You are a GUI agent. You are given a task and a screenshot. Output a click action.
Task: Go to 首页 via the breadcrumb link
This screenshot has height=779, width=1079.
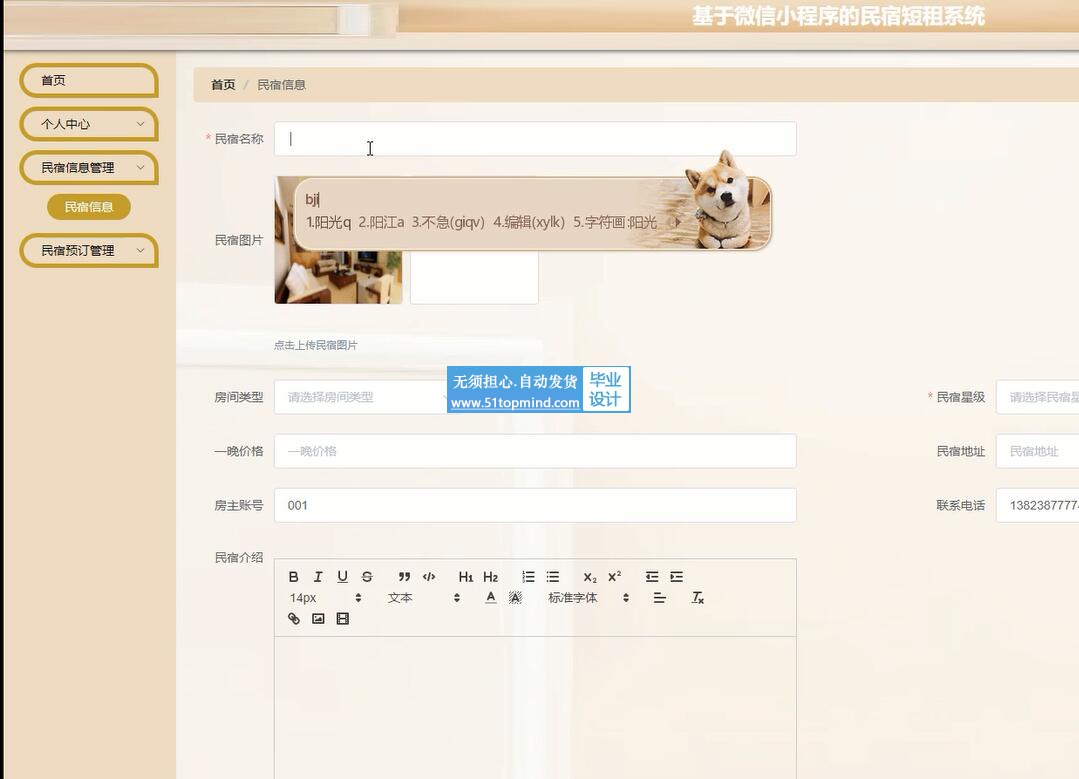[x=223, y=85]
